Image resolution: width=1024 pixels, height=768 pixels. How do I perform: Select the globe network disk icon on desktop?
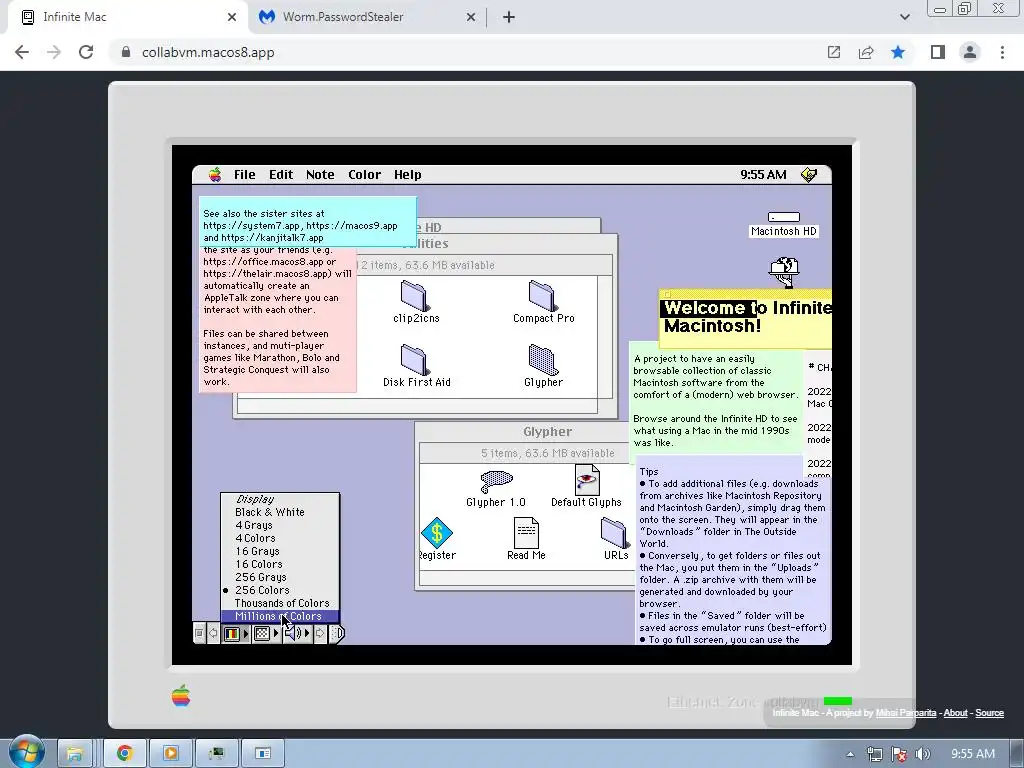[x=784, y=272]
